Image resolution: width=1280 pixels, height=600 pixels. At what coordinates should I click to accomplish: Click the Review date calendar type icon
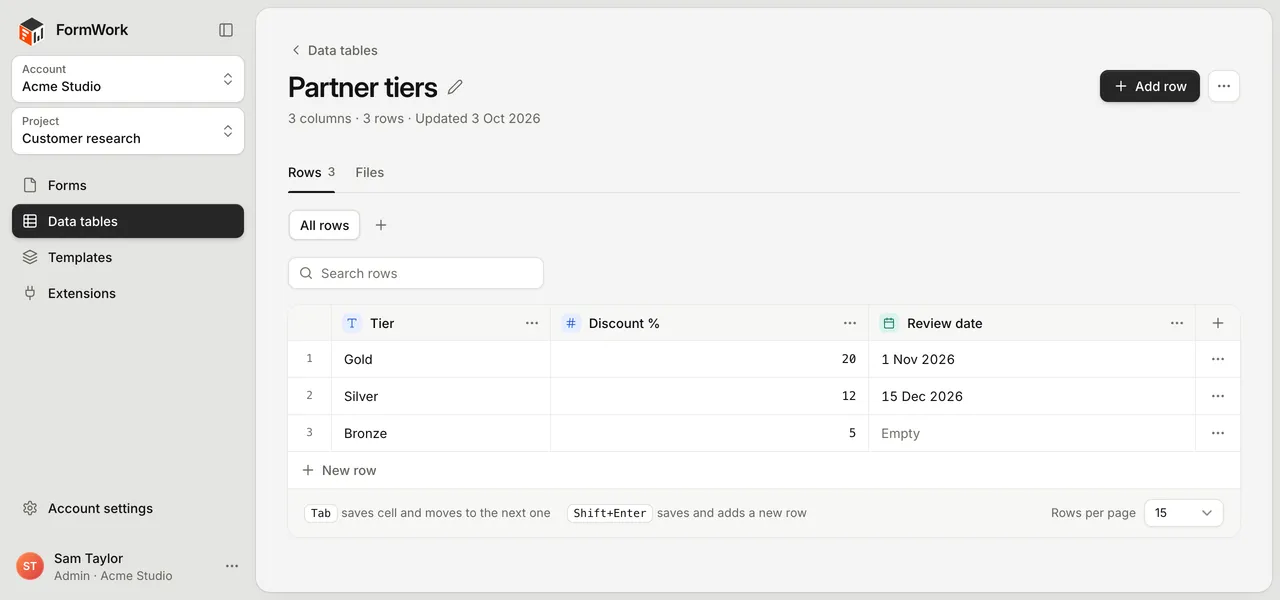point(889,323)
